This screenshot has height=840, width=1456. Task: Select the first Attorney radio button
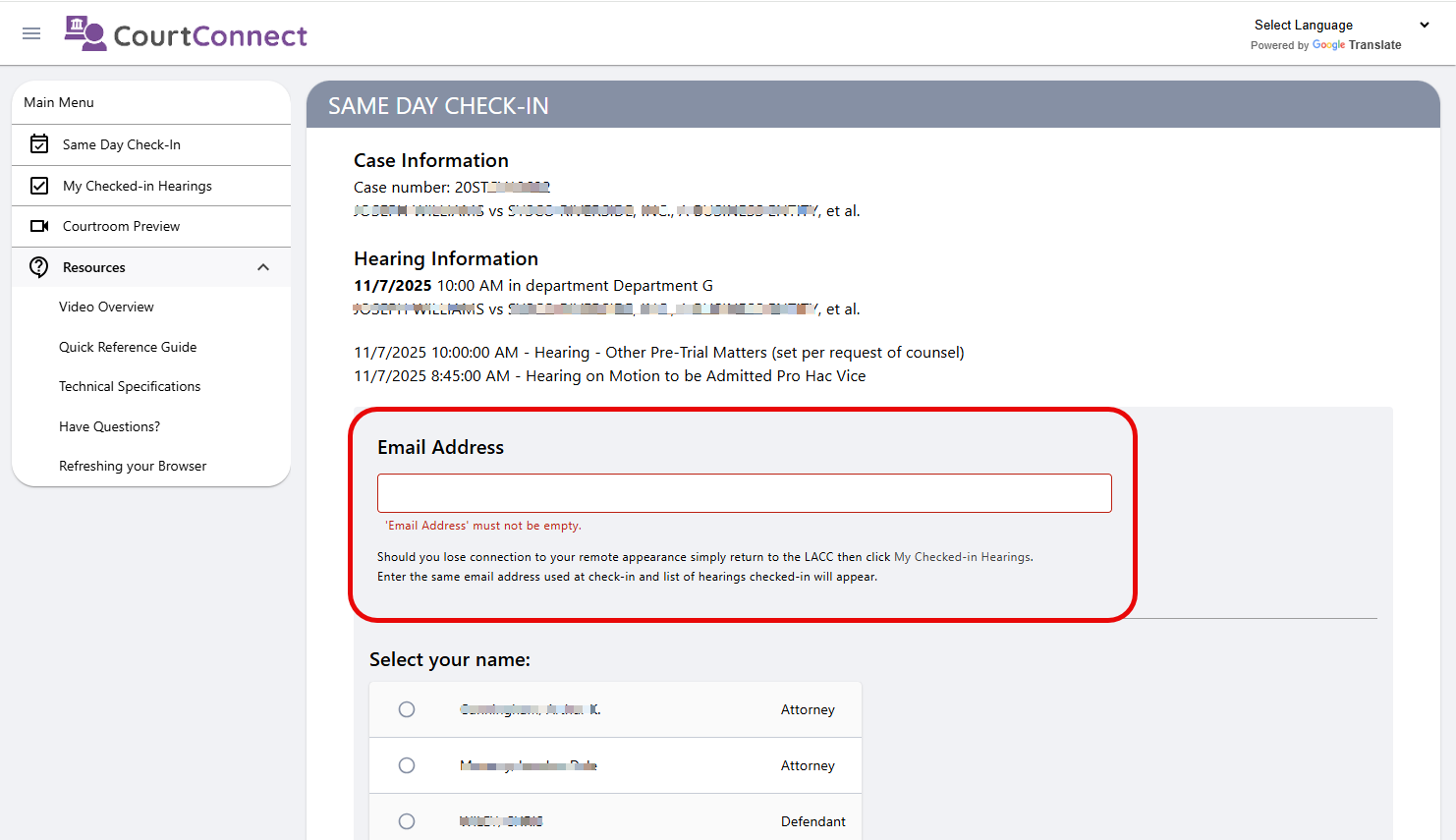coord(407,709)
